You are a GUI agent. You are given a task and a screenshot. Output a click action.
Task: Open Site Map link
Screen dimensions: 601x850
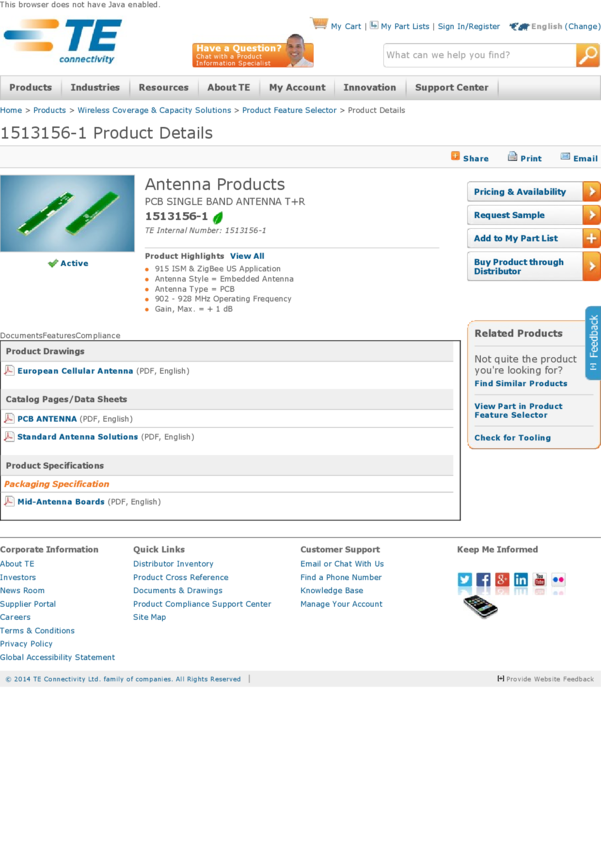point(150,617)
